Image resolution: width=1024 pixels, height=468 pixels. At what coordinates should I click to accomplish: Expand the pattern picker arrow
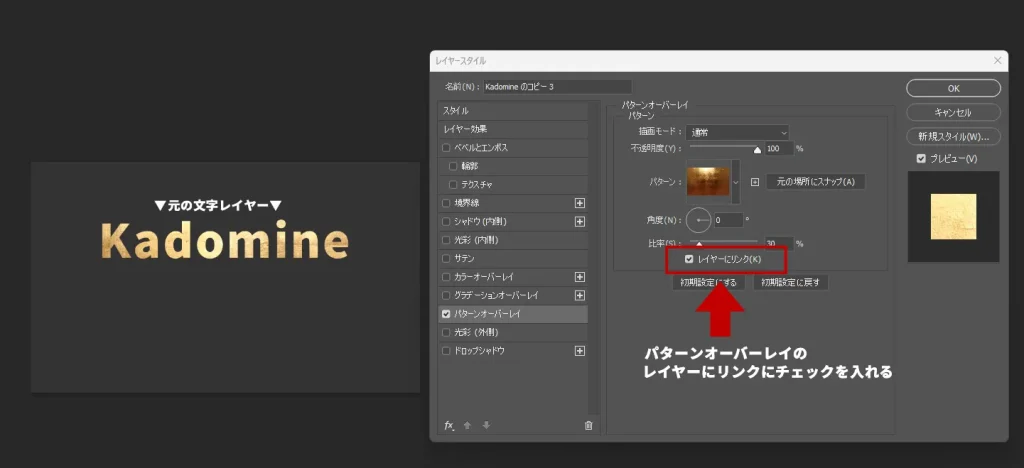[x=737, y=182]
